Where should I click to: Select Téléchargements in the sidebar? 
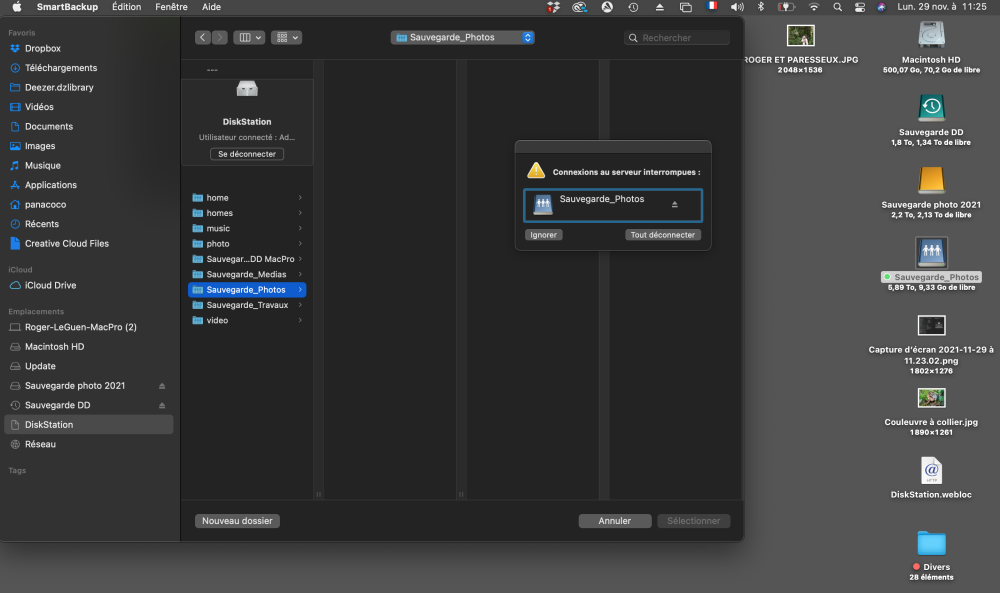point(89,68)
